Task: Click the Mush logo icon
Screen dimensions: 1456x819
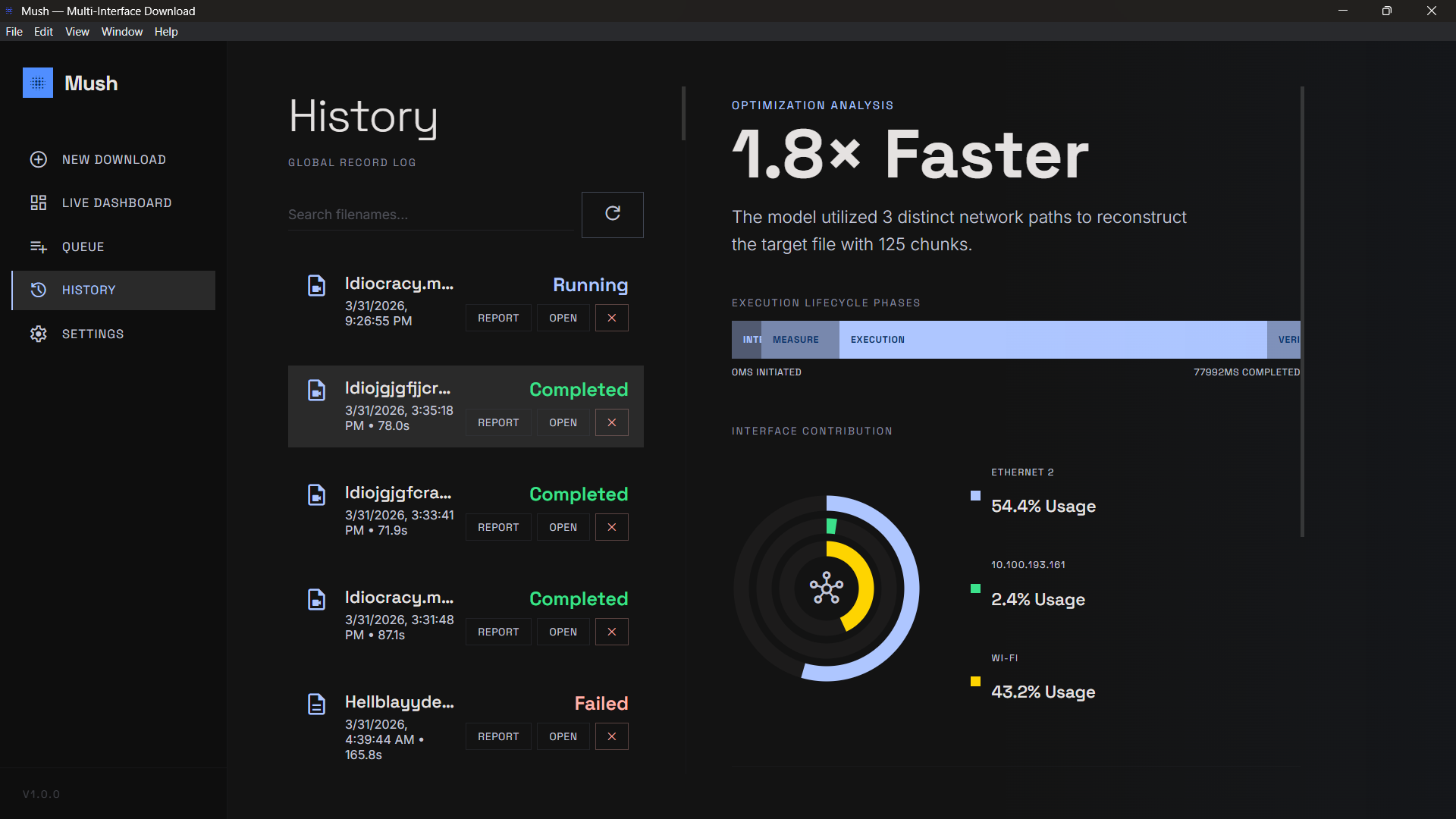Action: click(38, 83)
